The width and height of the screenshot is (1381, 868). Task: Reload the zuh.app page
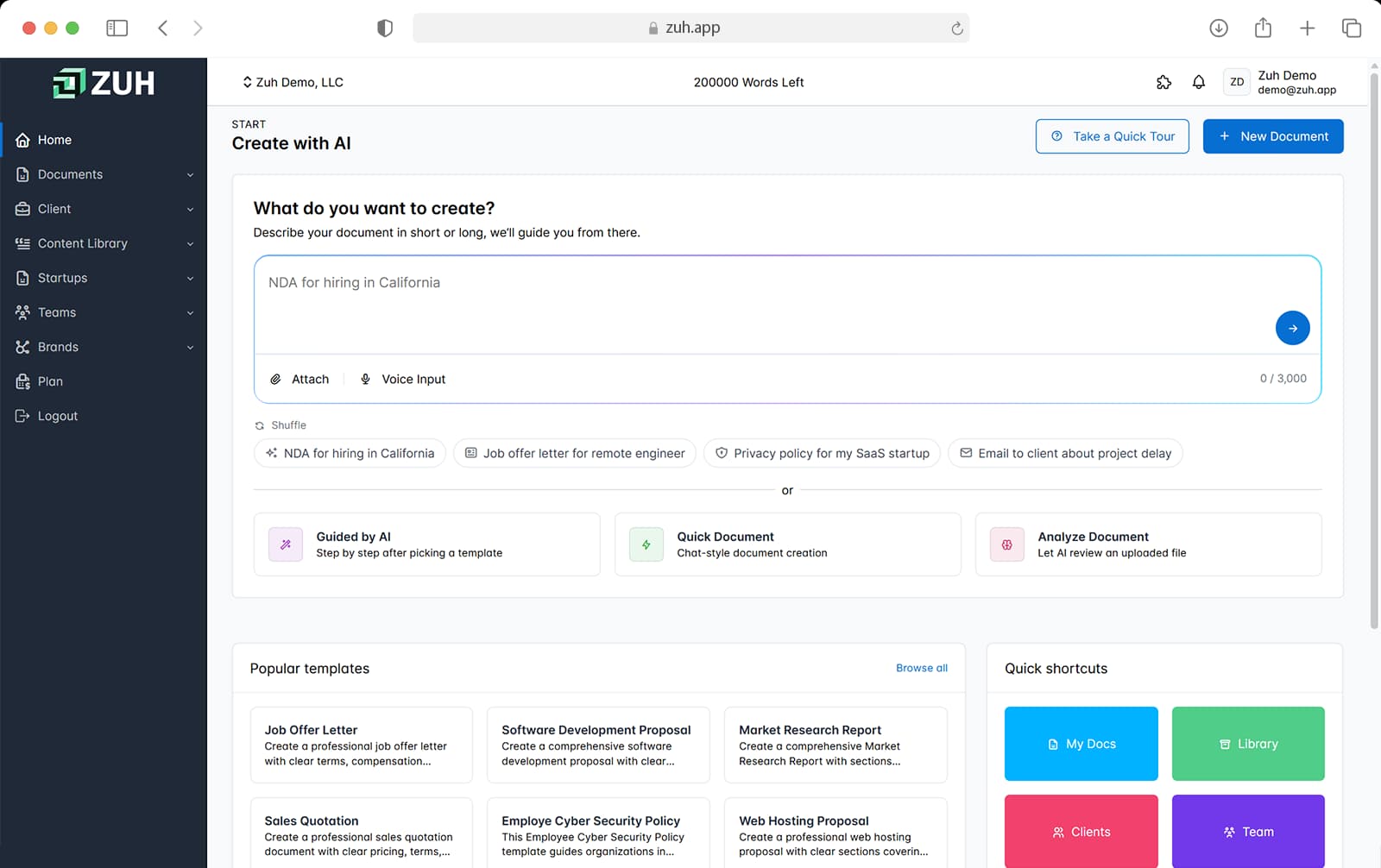tap(957, 28)
